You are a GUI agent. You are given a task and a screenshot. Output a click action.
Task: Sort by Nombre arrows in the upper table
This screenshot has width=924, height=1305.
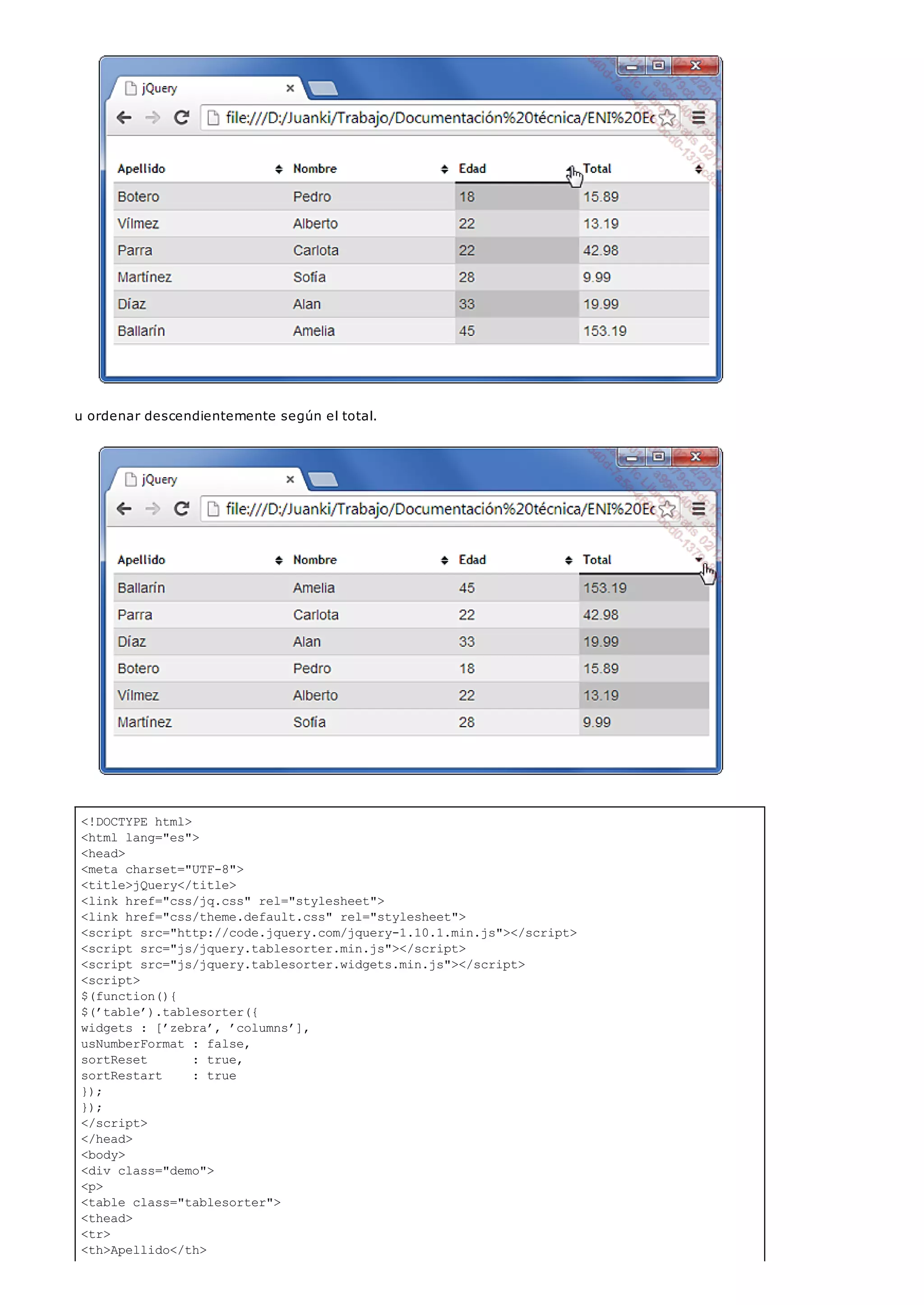pos(444,169)
